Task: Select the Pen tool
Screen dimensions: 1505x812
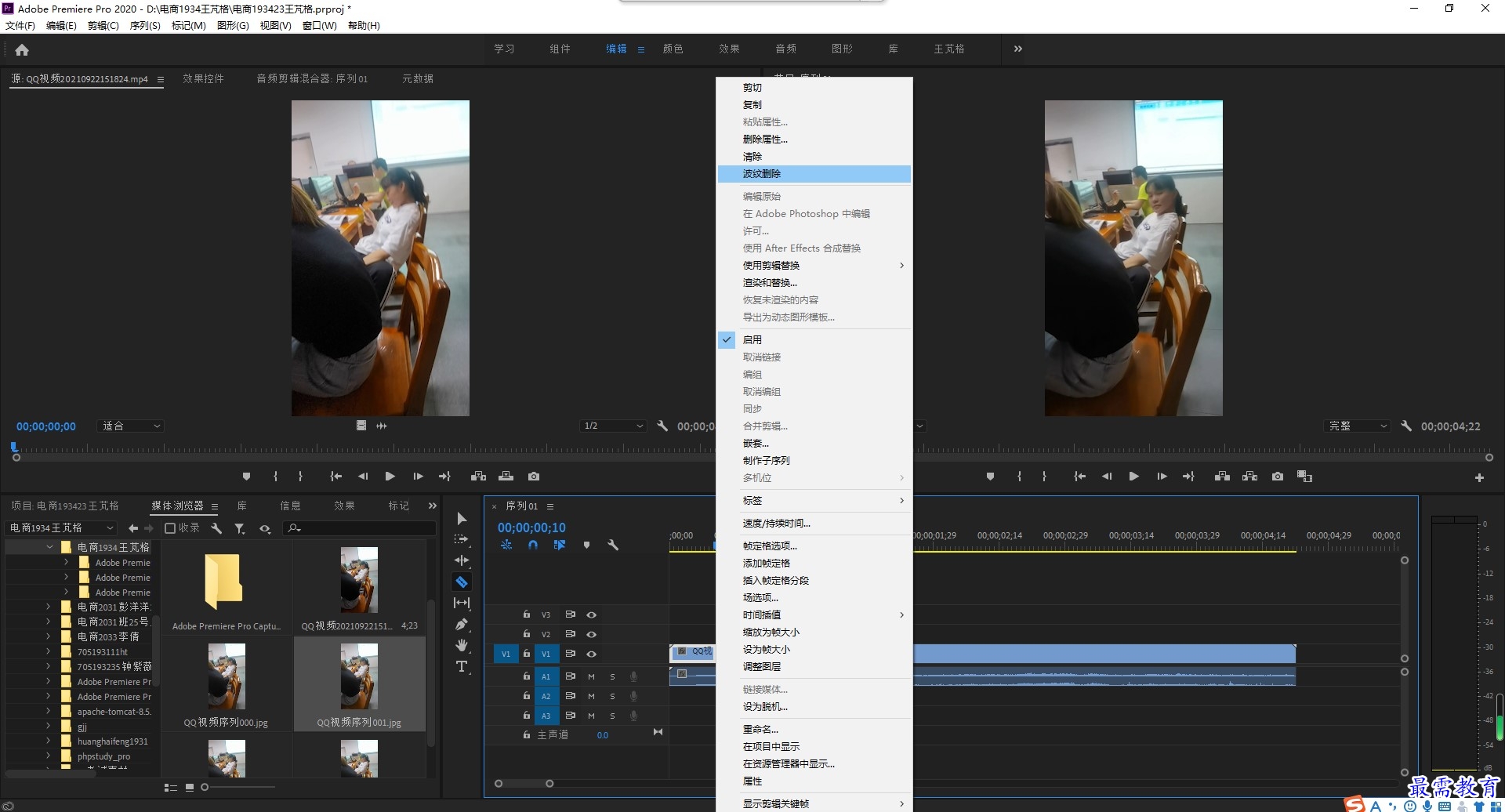Action: click(x=462, y=624)
